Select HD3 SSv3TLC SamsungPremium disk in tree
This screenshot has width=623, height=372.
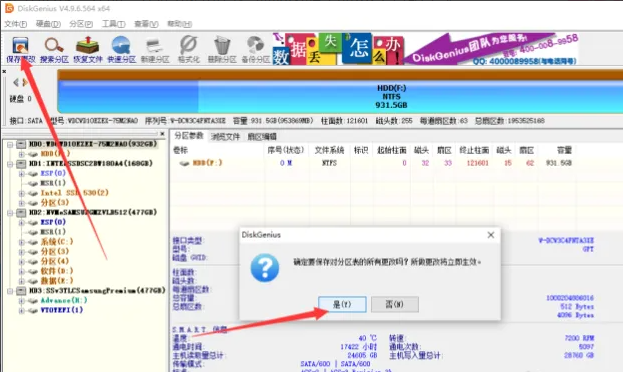pos(97,291)
